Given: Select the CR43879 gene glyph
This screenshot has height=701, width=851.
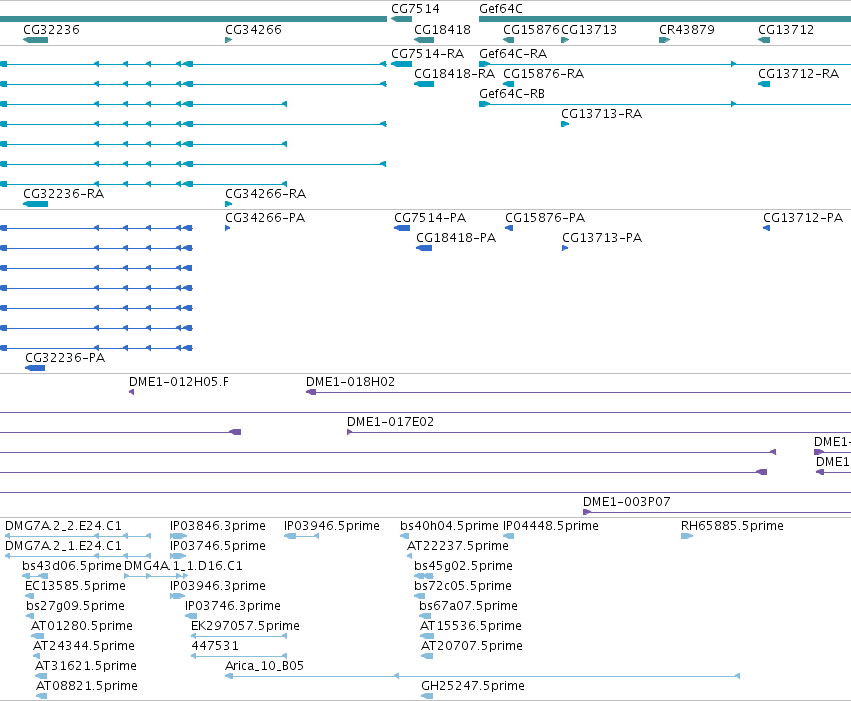Looking at the screenshot, I should click(x=664, y=40).
